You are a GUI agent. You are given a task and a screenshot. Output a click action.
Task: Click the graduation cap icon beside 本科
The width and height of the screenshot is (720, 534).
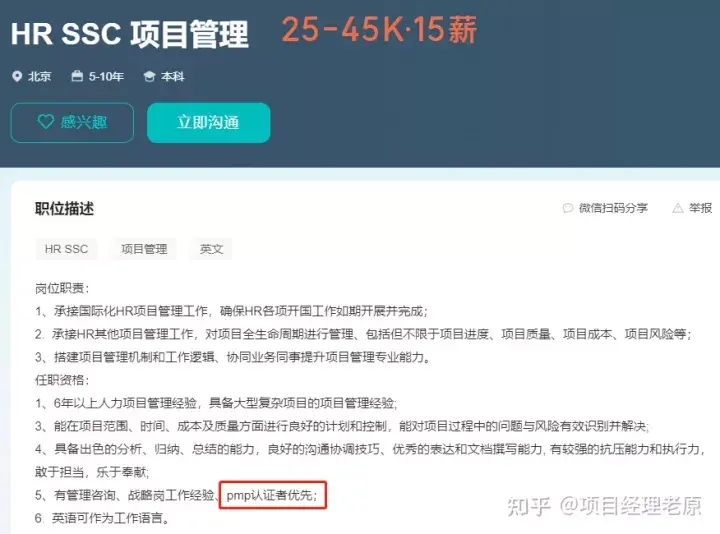pos(149,76)
